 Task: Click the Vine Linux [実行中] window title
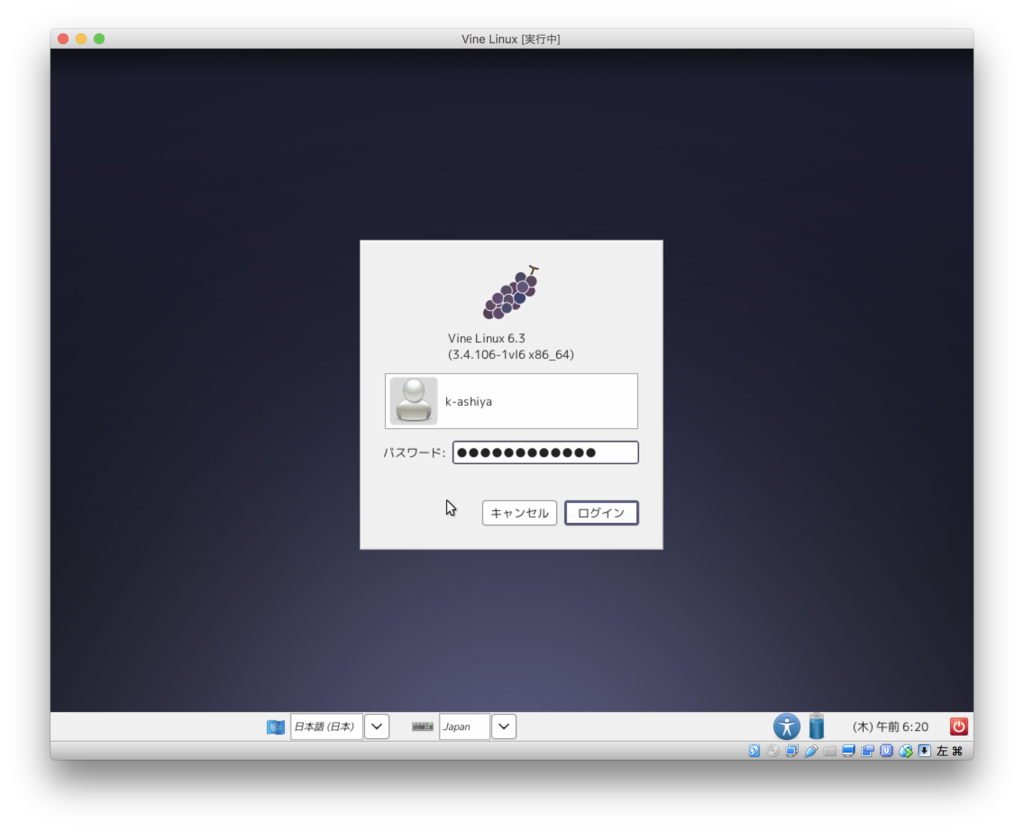click(x=511, y=39)
